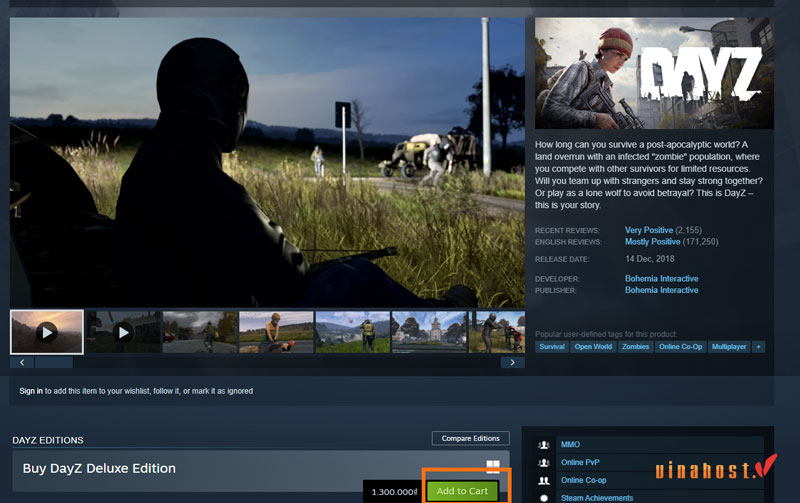800x503 pixels.
Task: Add DayZ Deluxe Edition to cart
Action: pos(462,491)
